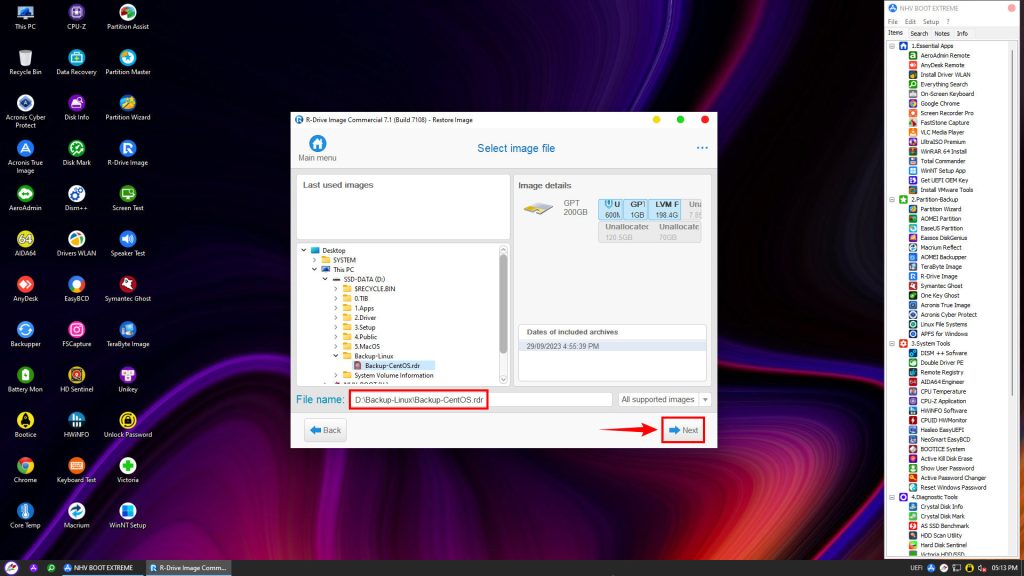Click the Back button

pos(325,430)
